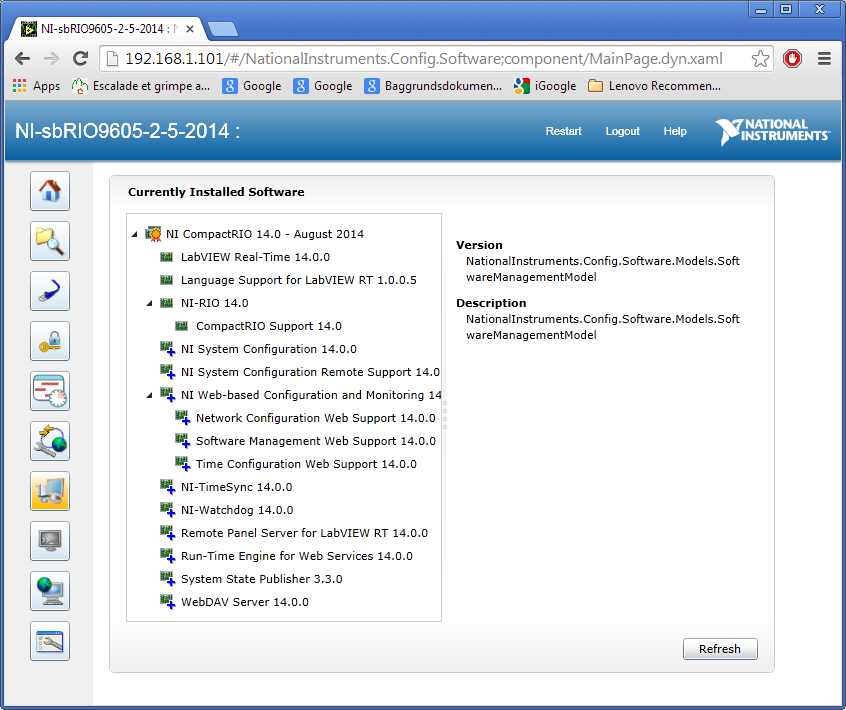Click the System State Publisher icon

168,579
